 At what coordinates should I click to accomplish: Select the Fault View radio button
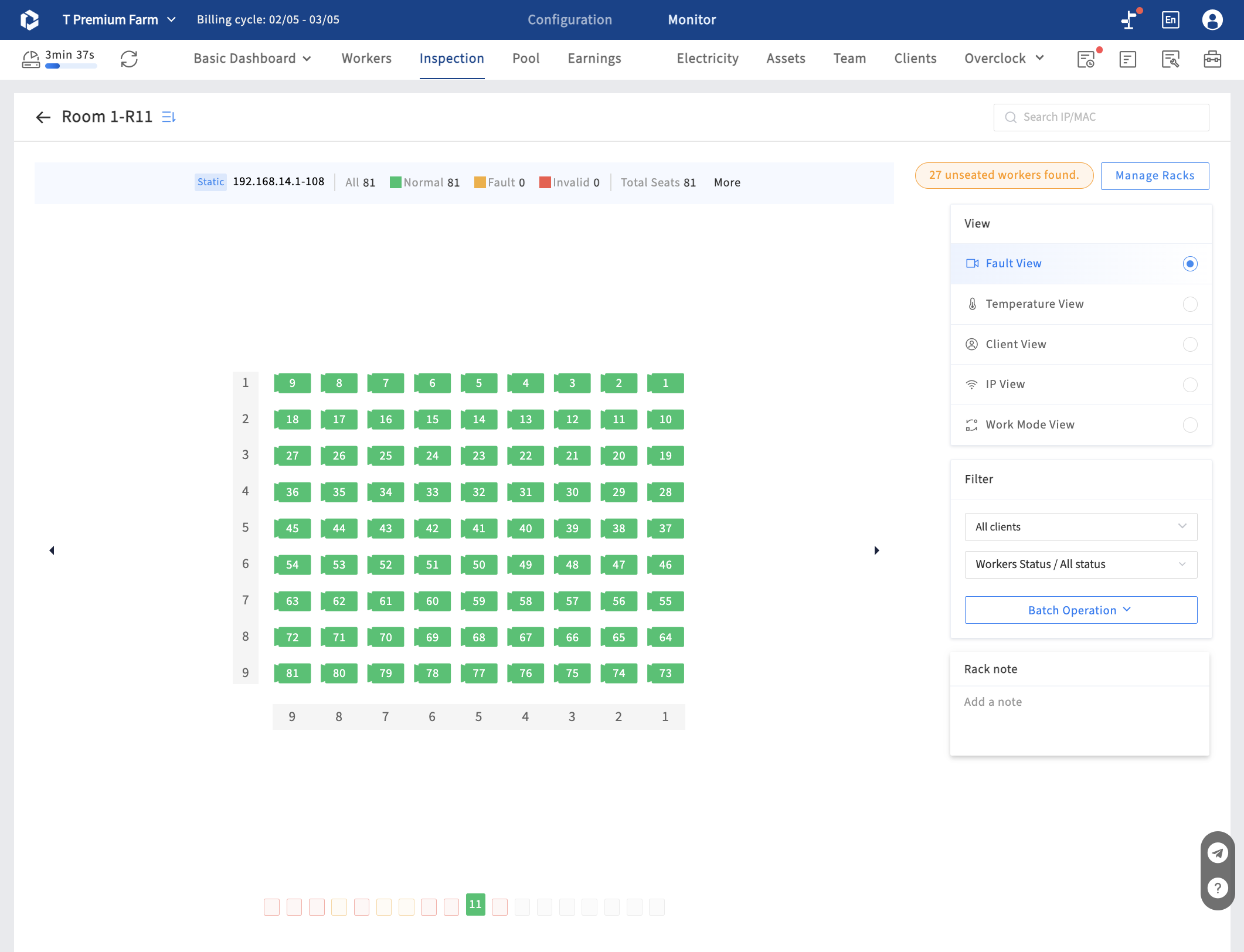(x=1190, y=264)
